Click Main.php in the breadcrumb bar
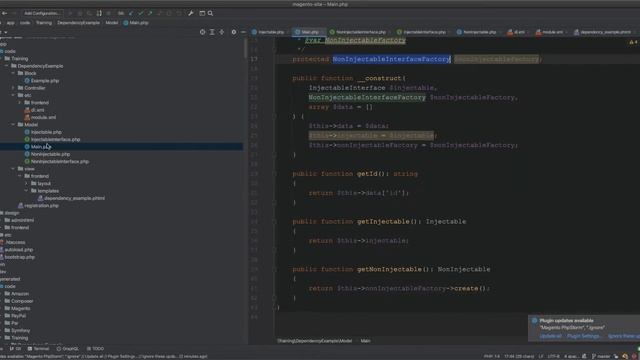This screenshot has width=640, height=360. pos(136,23)
